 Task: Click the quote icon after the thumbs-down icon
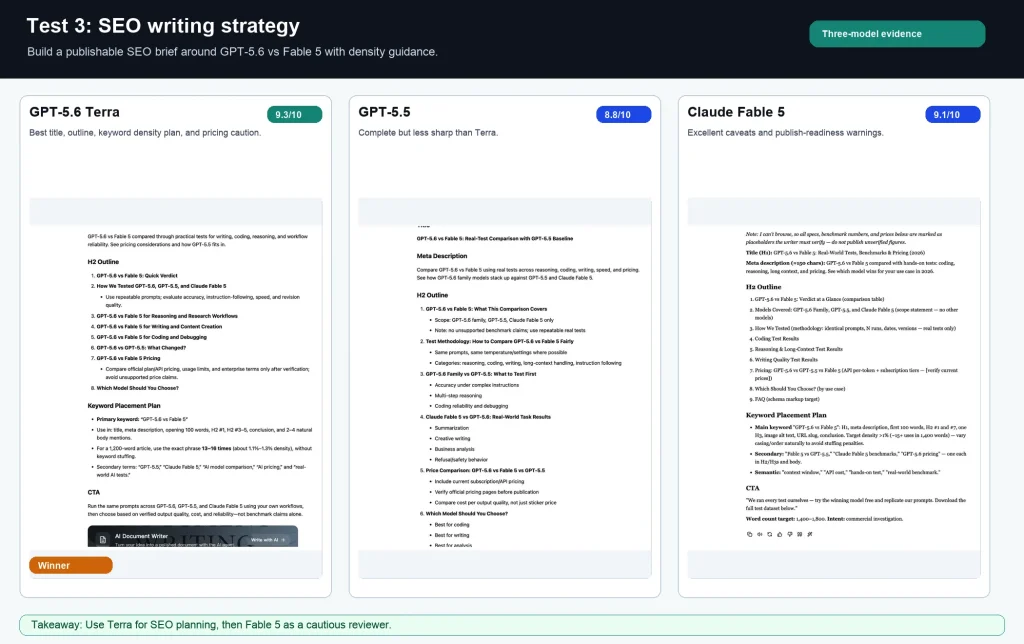799,534
